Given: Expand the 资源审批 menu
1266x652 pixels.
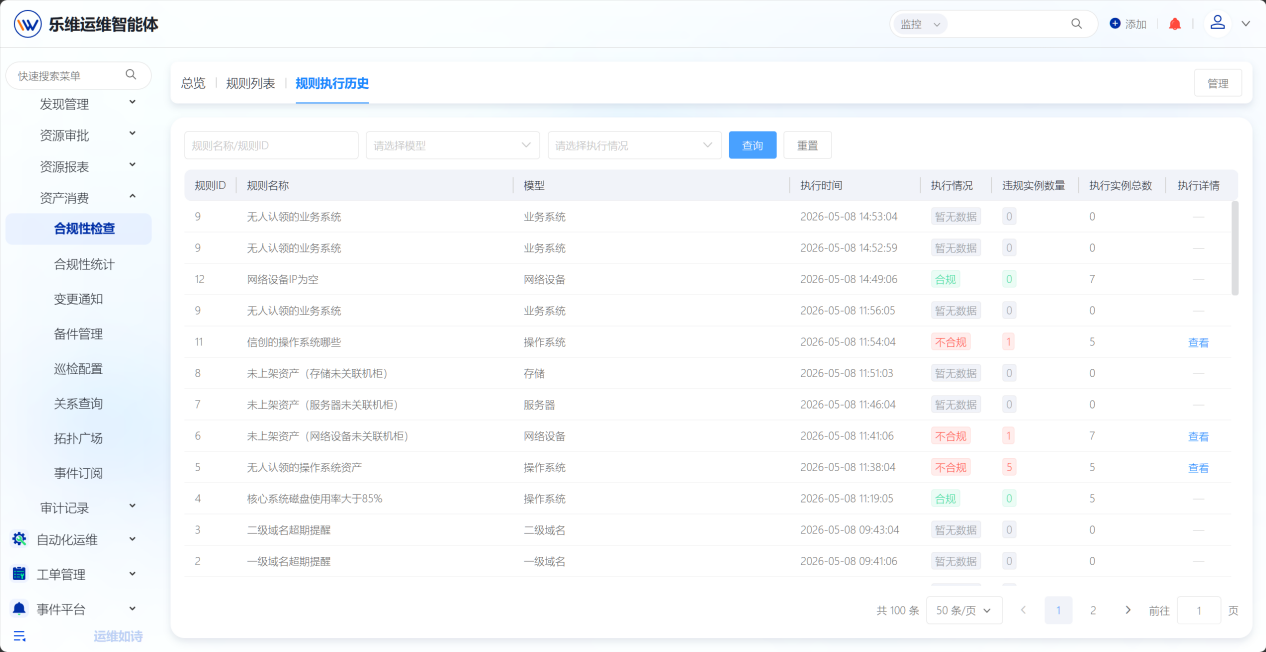Looking at the screenshot, I should pyautogui.click(x=133, y=134).
